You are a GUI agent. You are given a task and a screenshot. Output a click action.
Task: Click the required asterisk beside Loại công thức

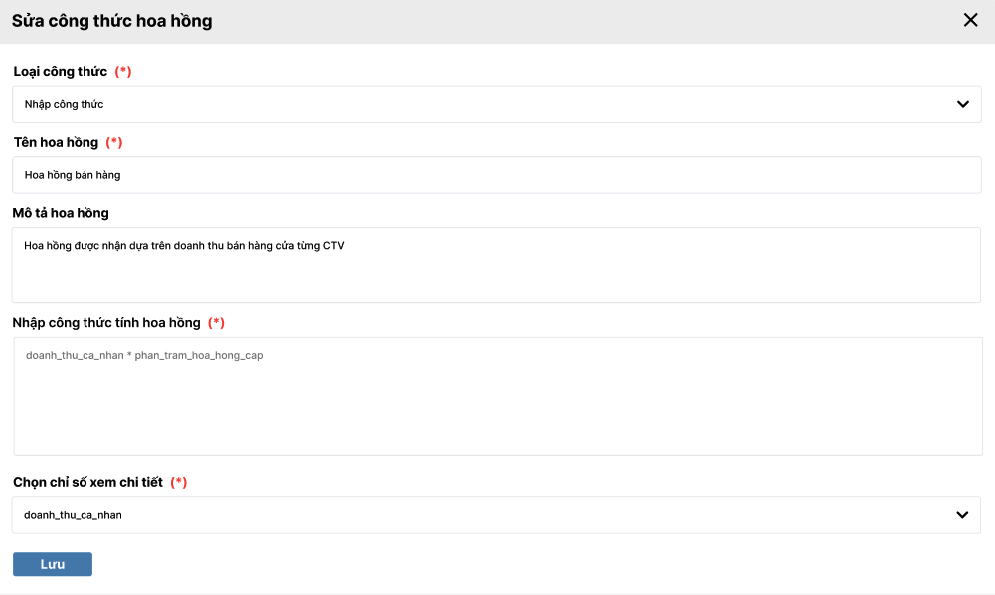pos(123,72)
